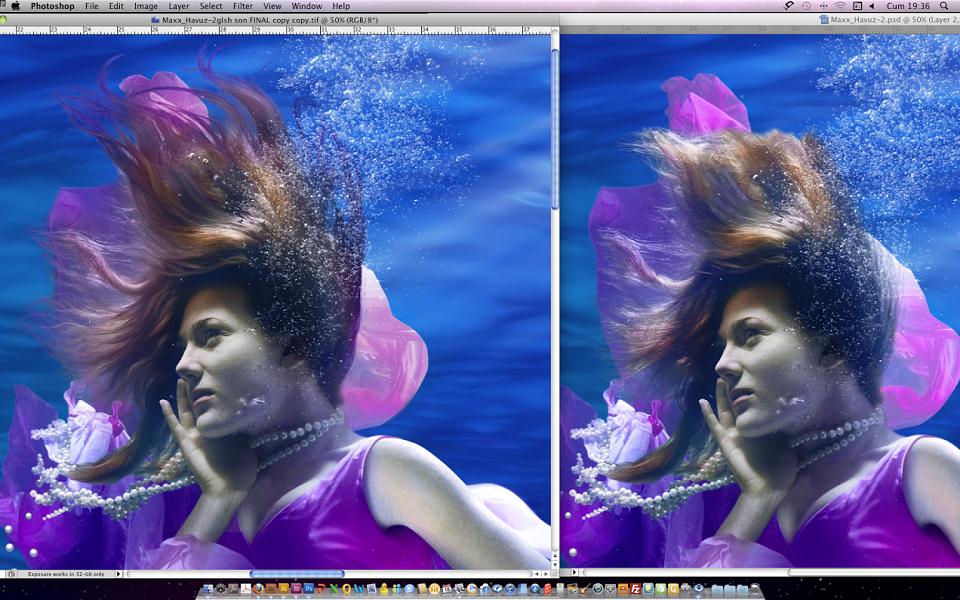The width and height of the screenshot is (960, 600).
Task: Open InDesign Id icon in dock
Action: point(296,589)
